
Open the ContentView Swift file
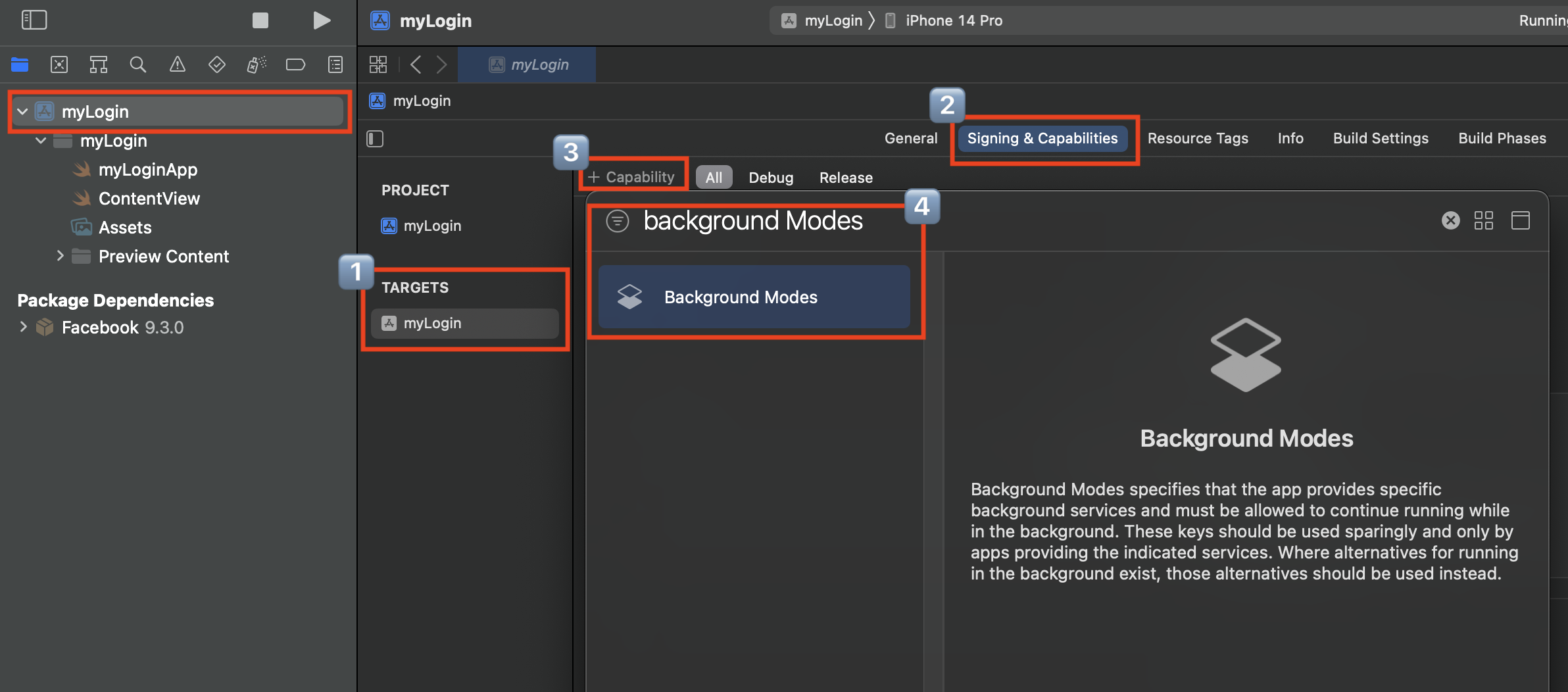(149, 199)
